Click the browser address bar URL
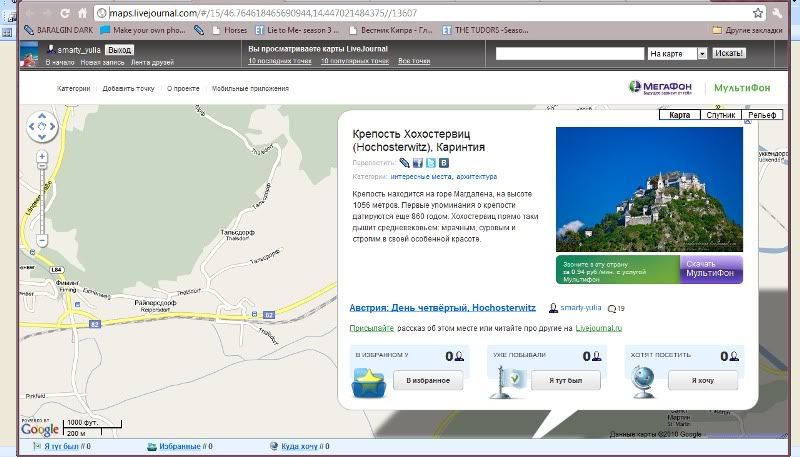 [263, 13]
